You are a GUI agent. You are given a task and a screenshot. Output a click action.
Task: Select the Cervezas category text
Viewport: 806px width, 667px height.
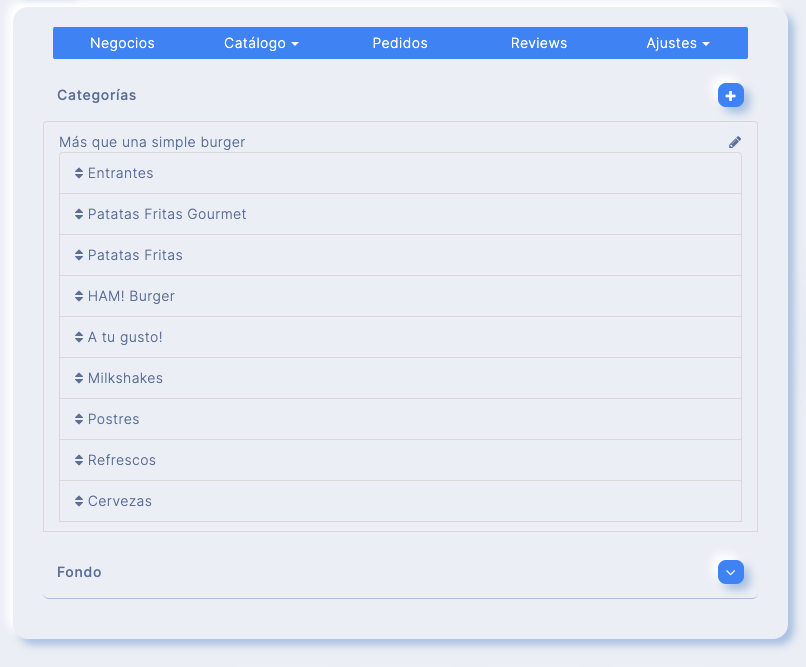click(120, 501)
